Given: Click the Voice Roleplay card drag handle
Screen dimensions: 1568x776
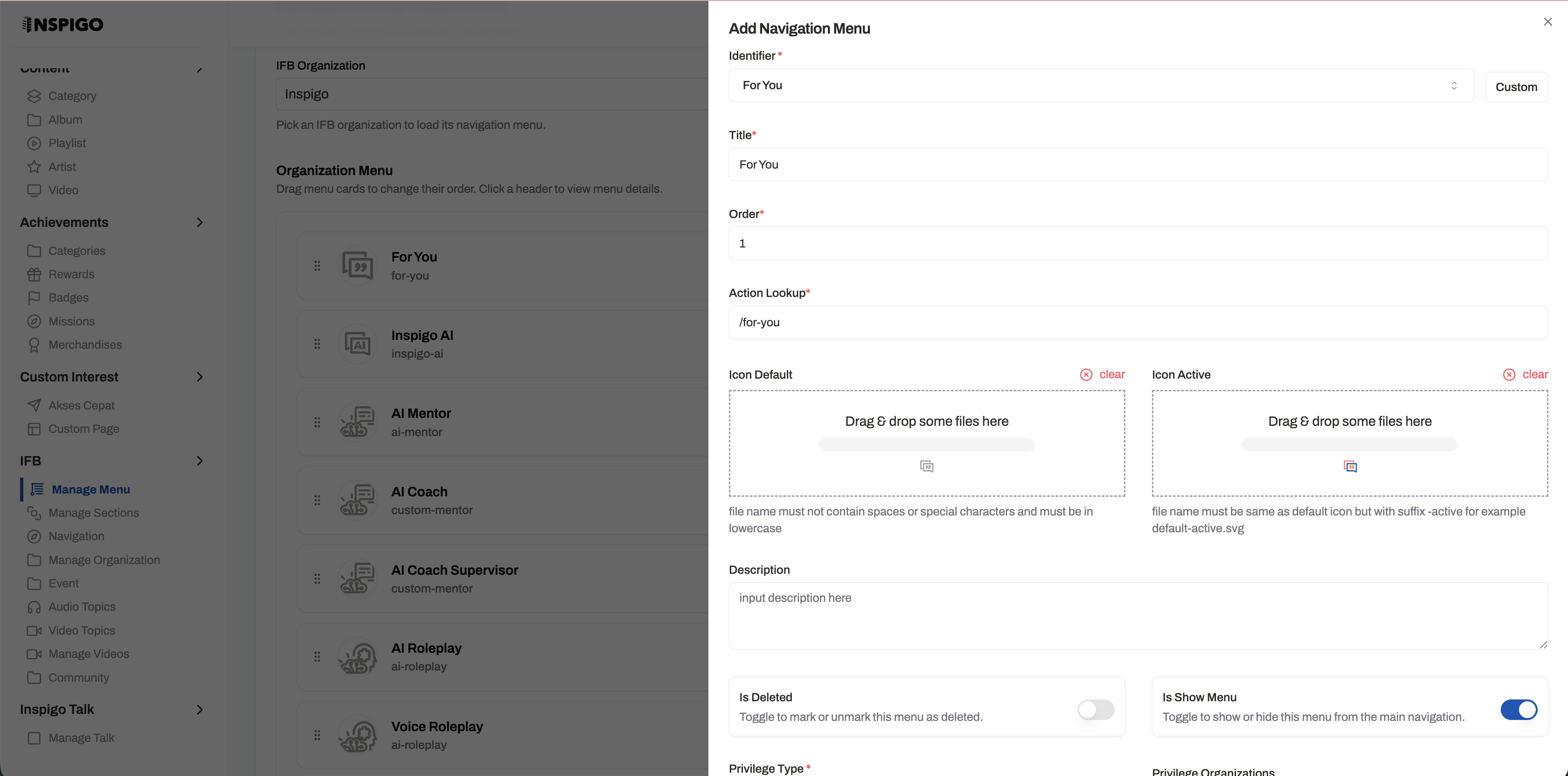Looking at the screenshot, I should (317, 735).
